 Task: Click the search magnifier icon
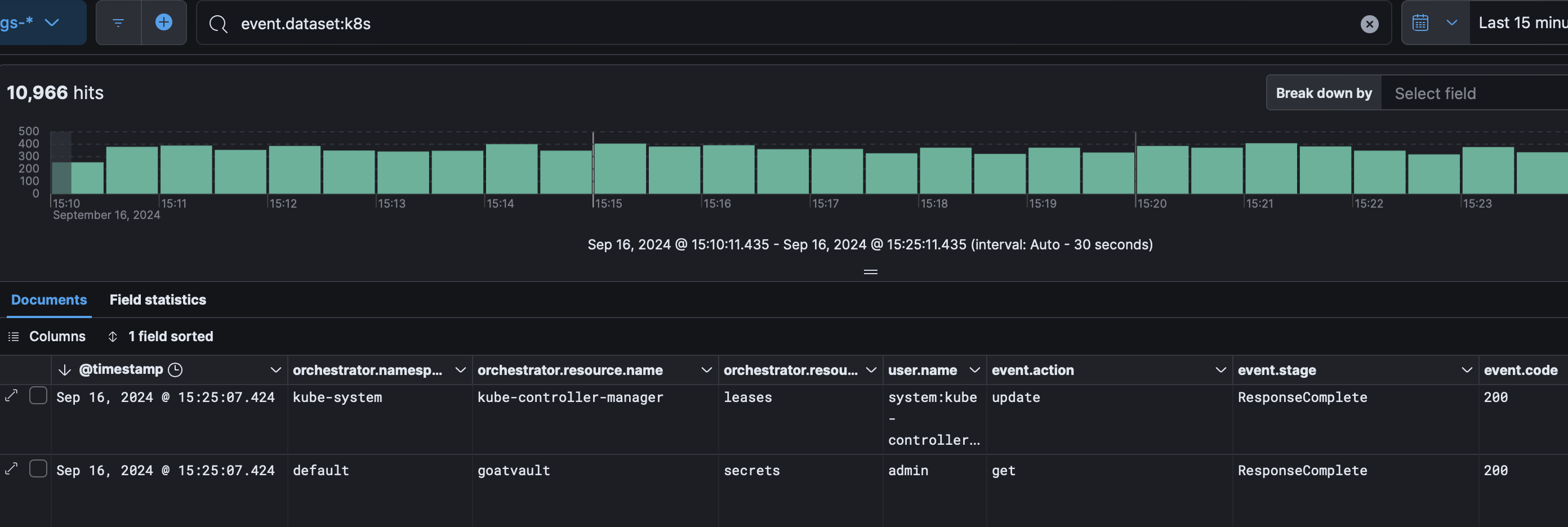[x=218, y=24]
